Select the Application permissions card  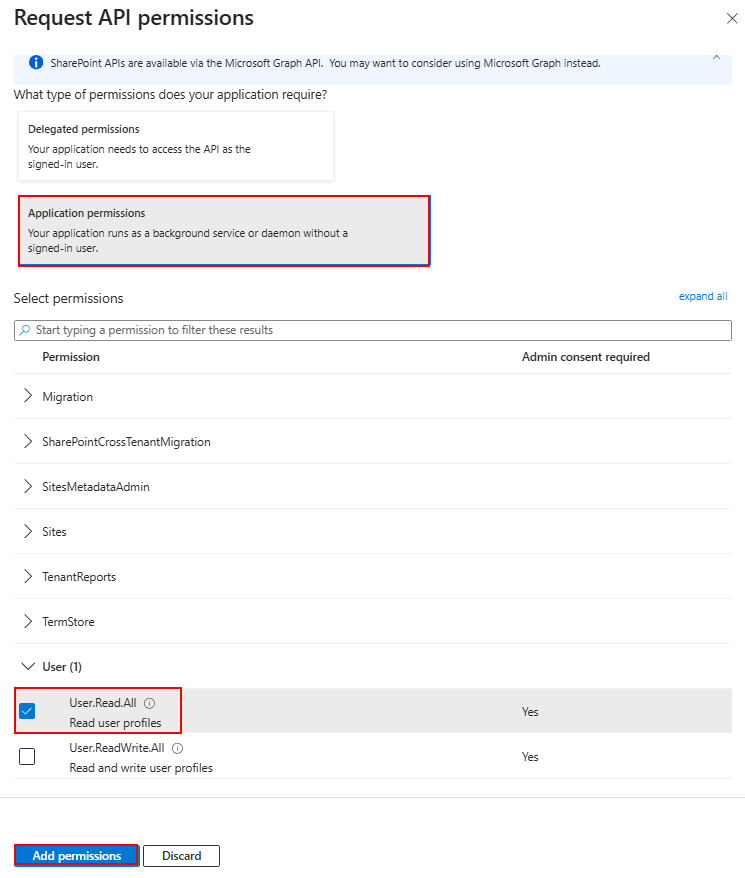point(224,231)
